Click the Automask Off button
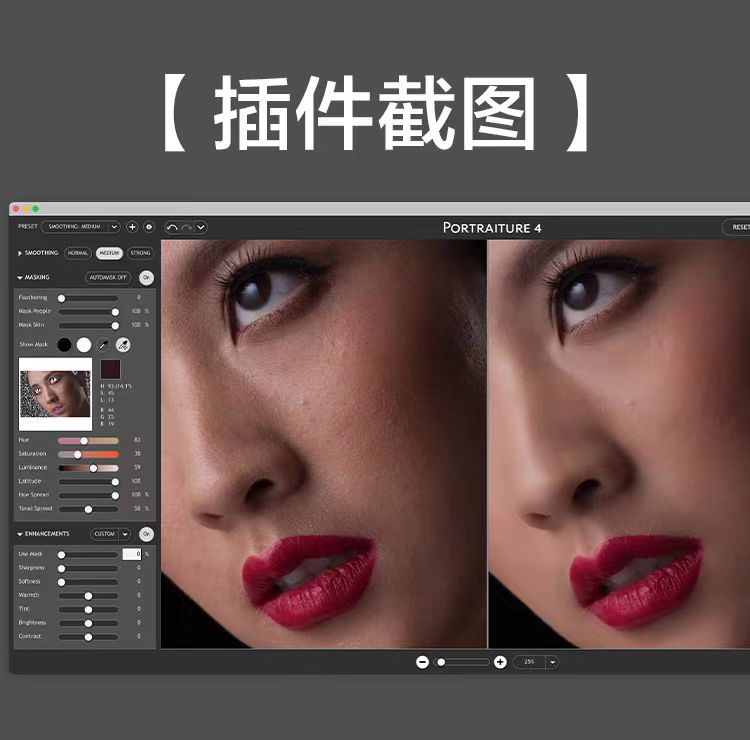Image resolution: width=750 pixels, height=740 pixels. tap(108, 277)
